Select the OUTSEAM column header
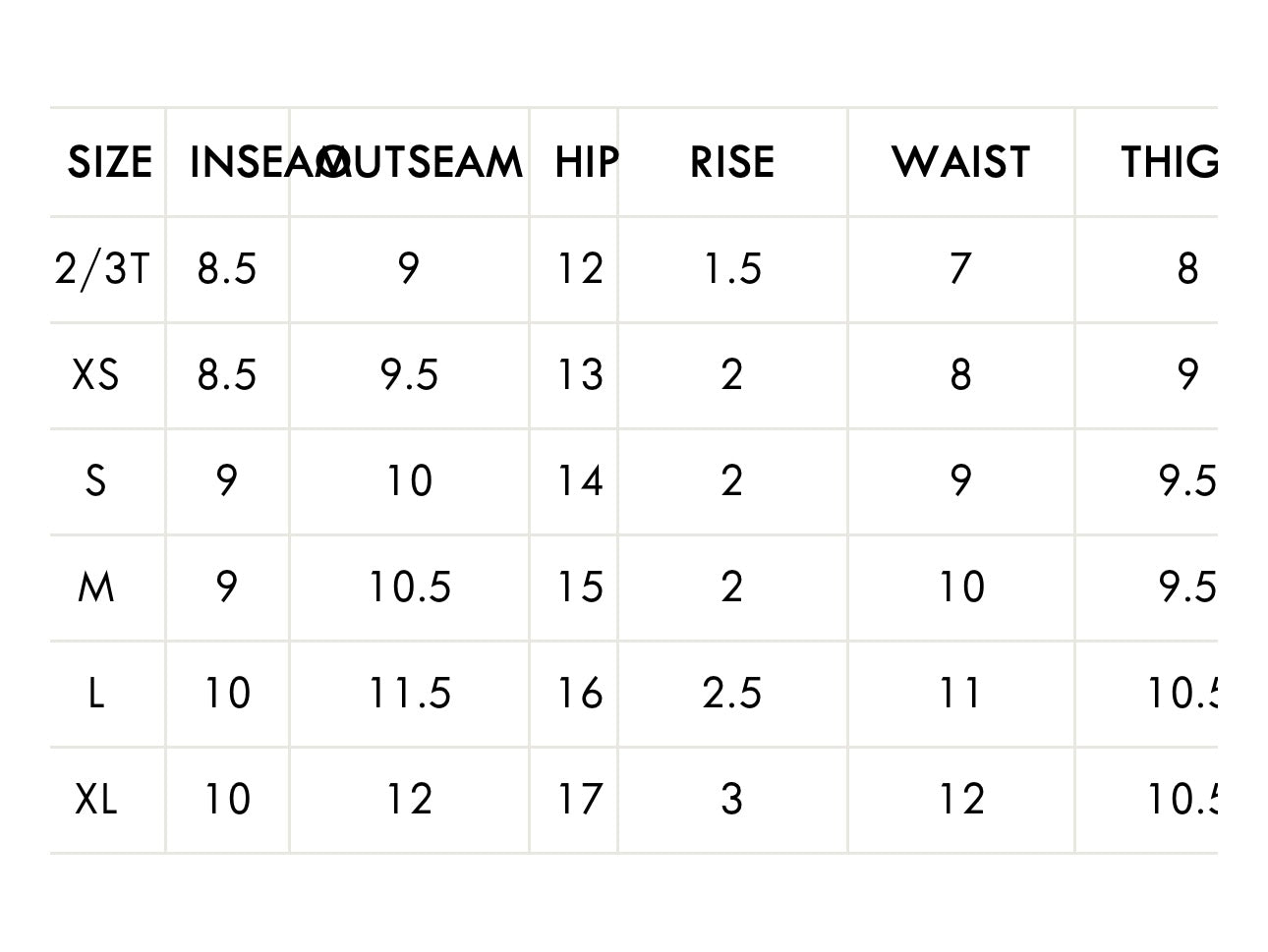The width and height of the screenshot is (1268, 952). click(x=423, y=163)
